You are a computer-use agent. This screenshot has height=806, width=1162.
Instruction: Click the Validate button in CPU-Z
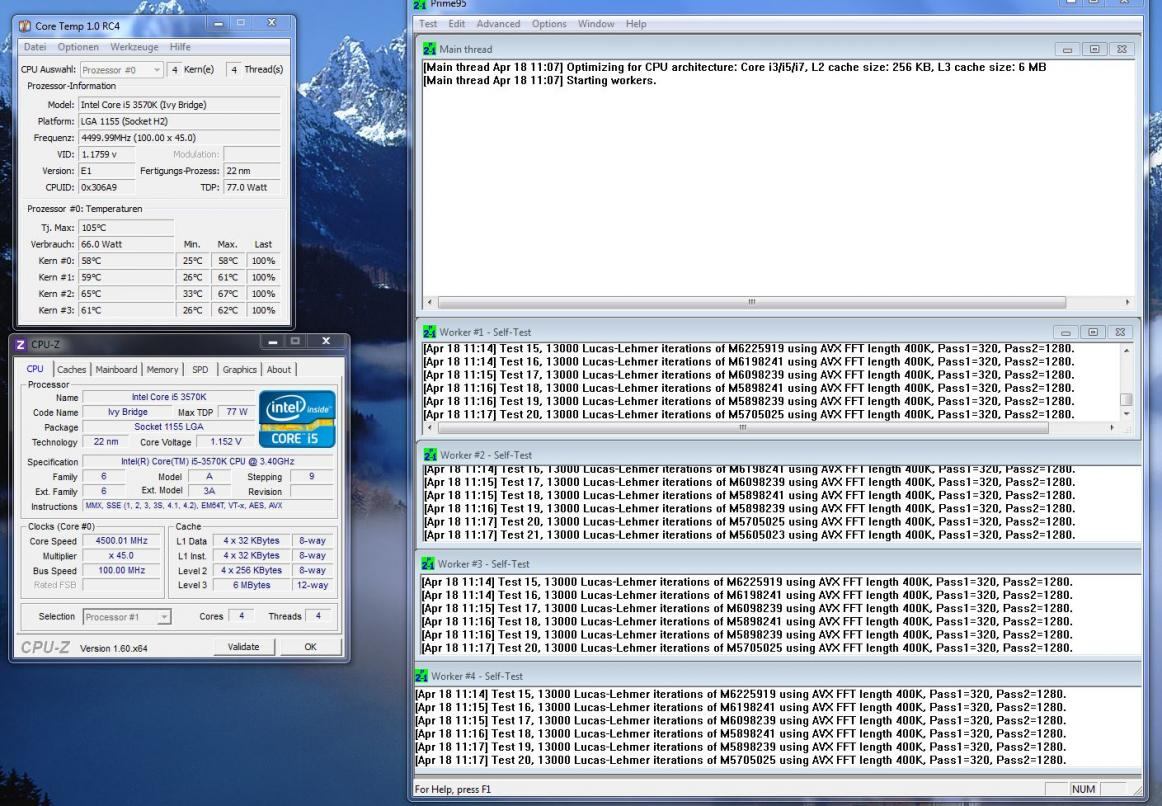243,647
